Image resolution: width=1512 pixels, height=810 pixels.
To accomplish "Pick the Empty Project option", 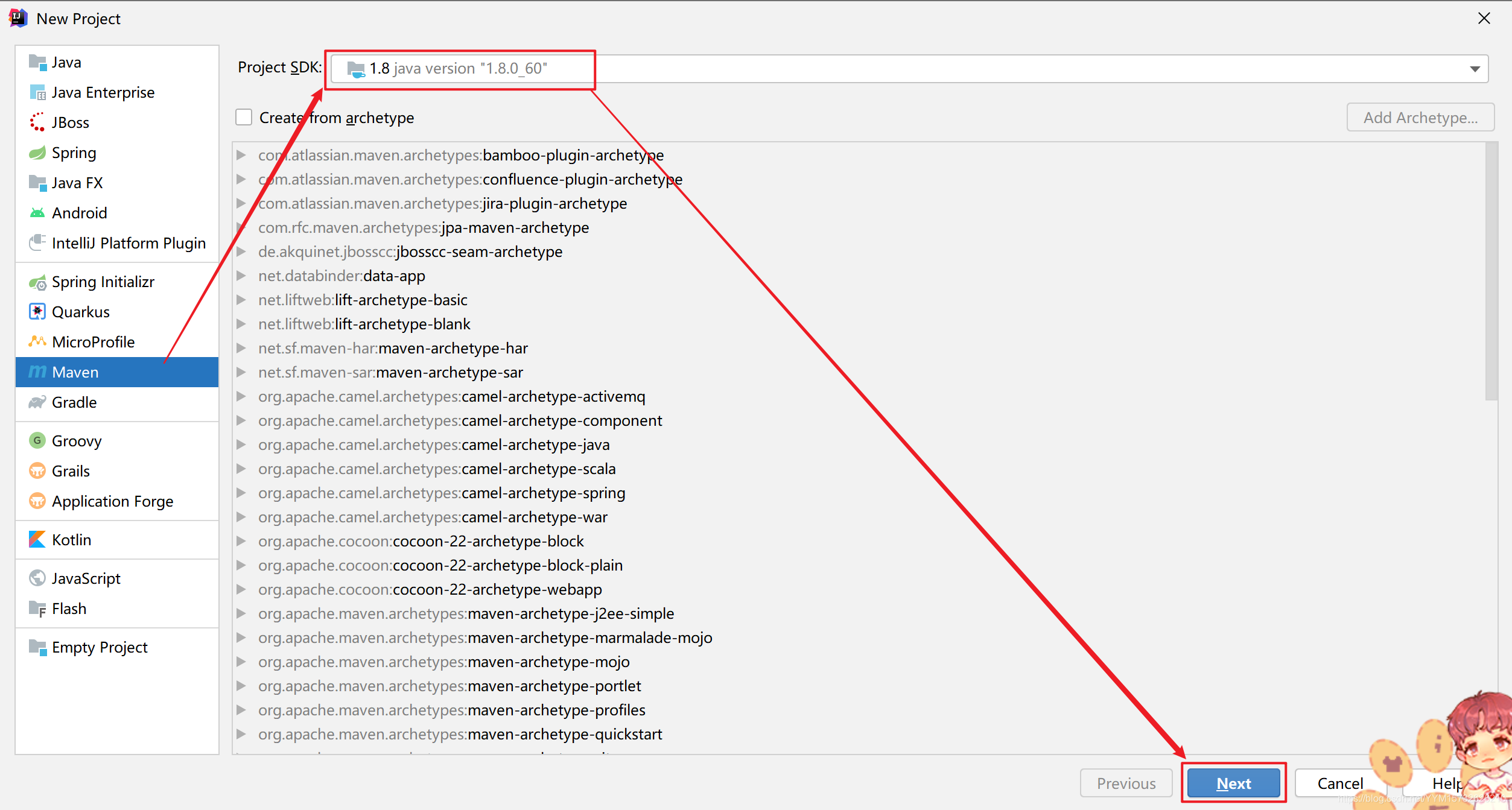I will (x=117, y=647).
